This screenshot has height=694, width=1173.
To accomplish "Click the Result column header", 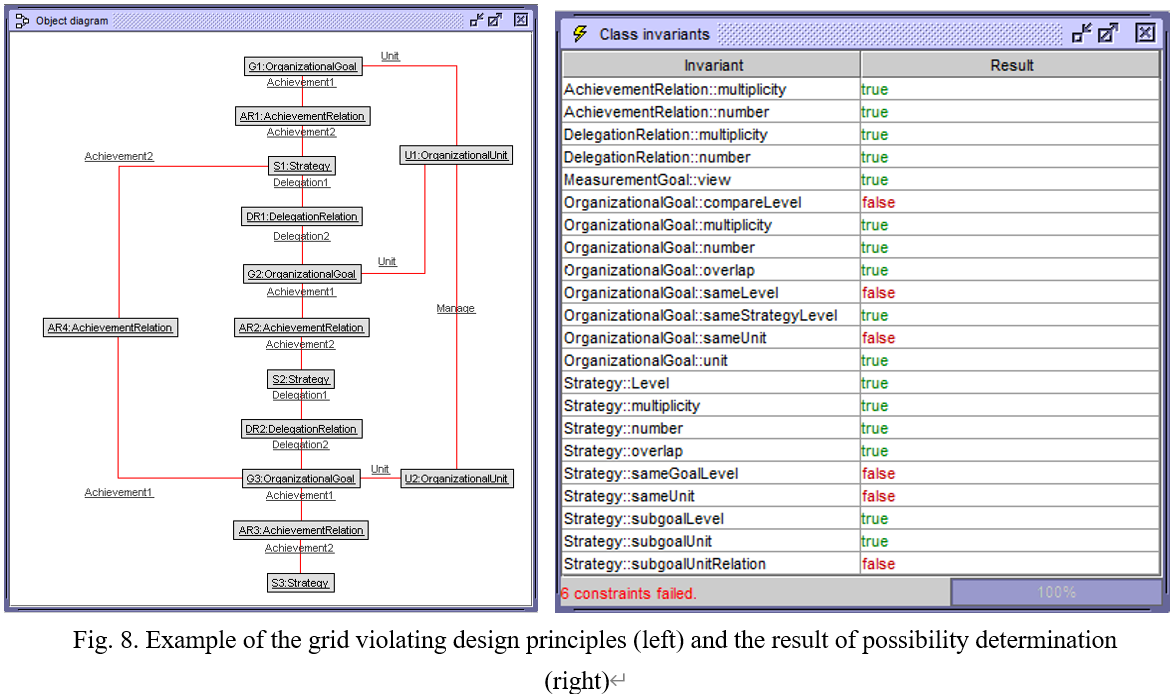I will pos(1011,65).
